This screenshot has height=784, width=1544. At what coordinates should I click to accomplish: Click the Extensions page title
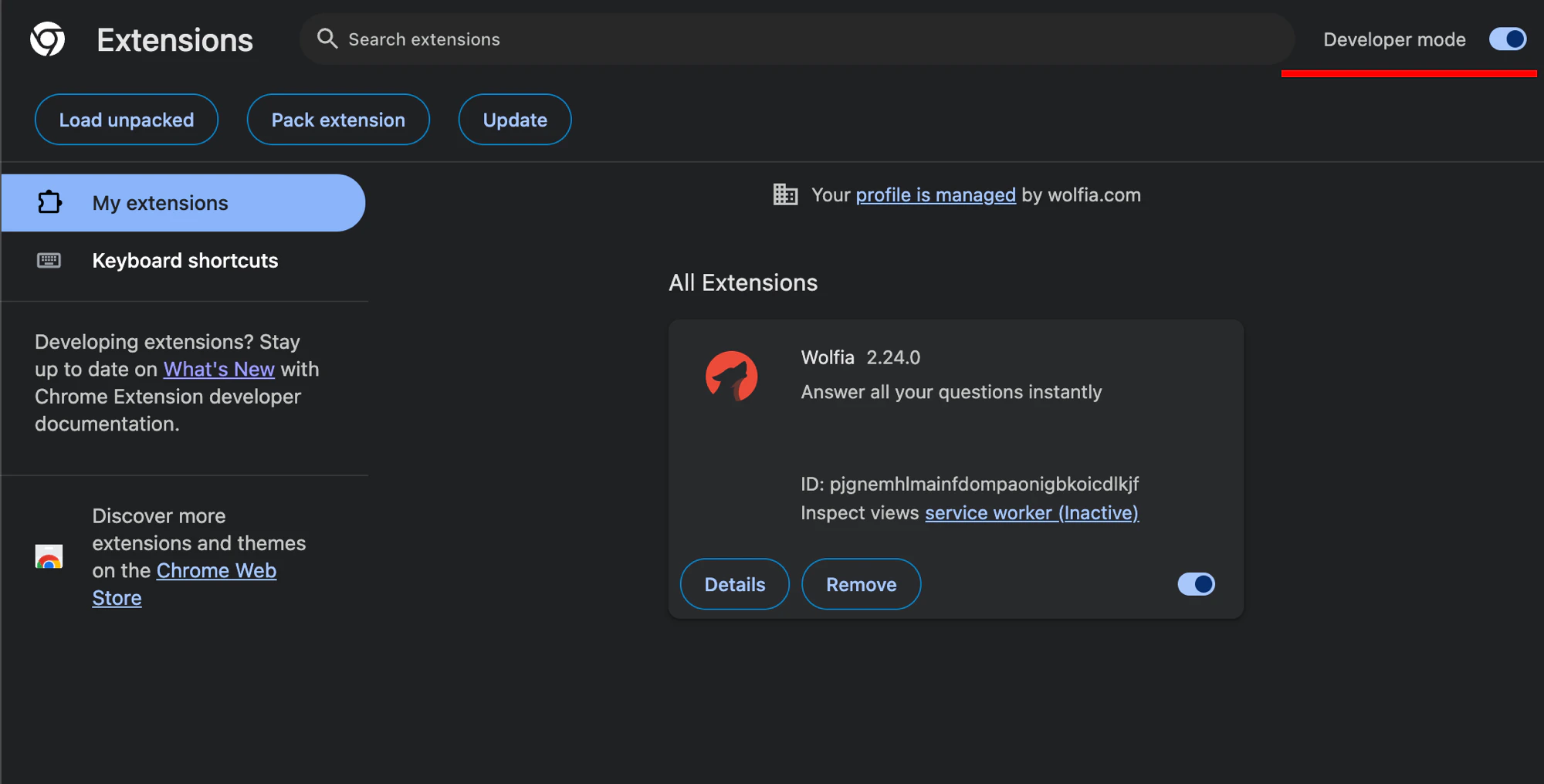[175, 40]
